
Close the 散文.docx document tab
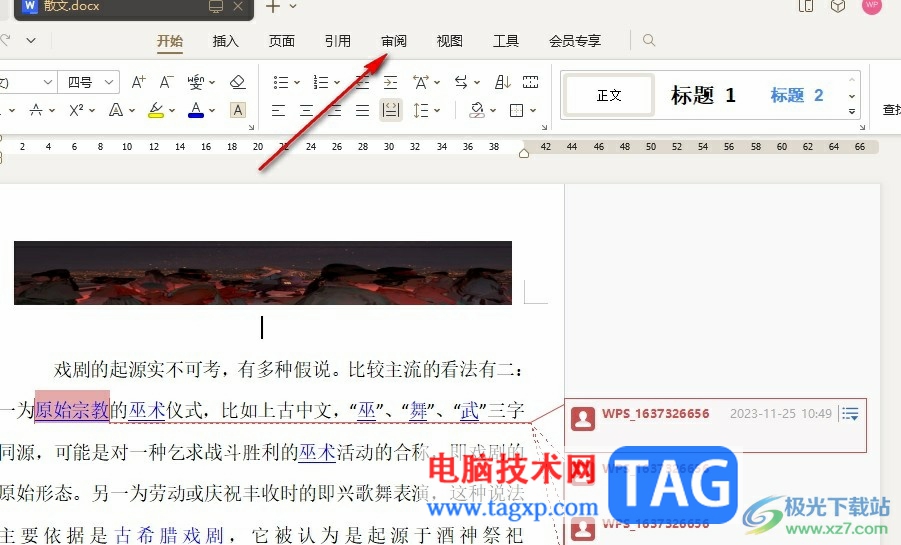click(238, 6)
